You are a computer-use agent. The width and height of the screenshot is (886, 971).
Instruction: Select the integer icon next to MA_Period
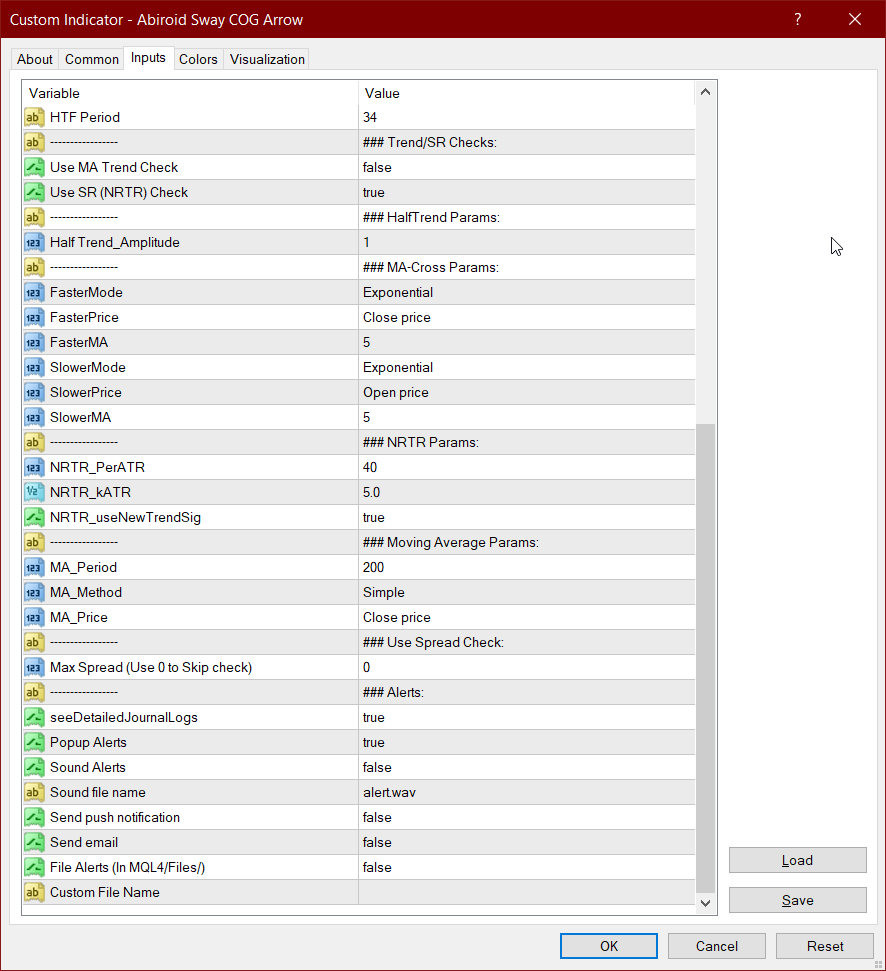[x=34, y=567]
